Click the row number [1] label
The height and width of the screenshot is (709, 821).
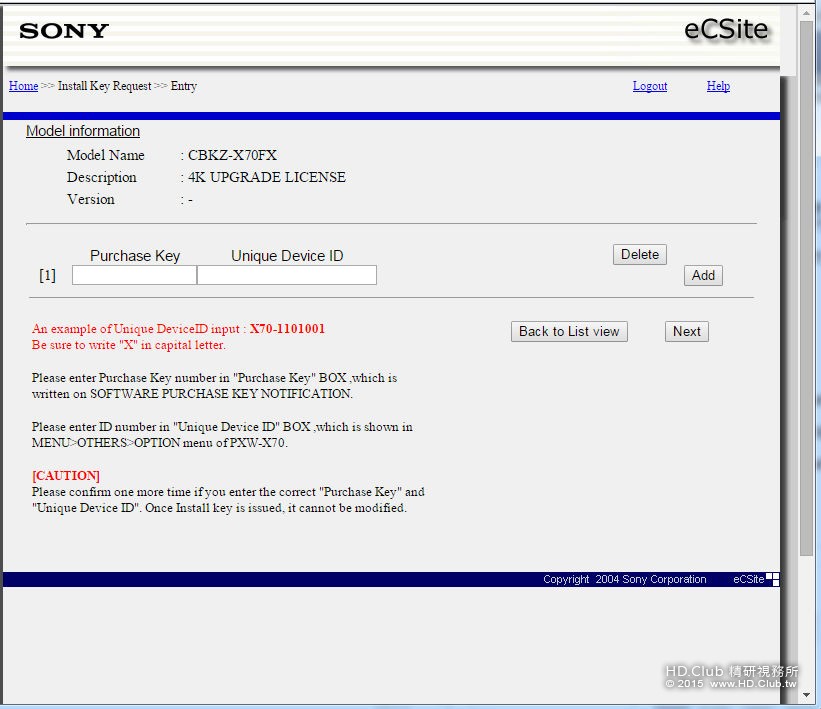(x=48, y=275)
